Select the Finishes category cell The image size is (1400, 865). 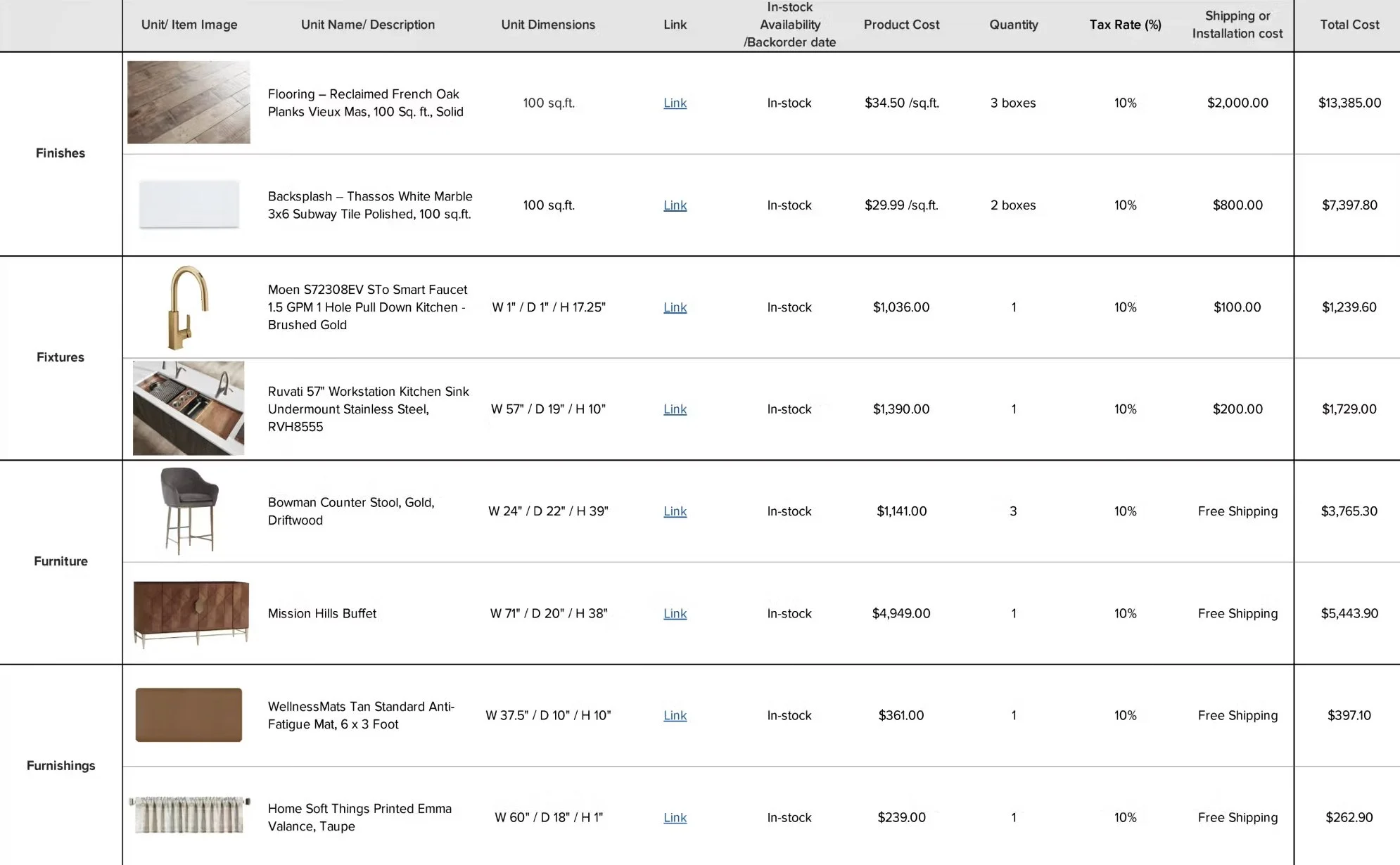tap(61, 153)
